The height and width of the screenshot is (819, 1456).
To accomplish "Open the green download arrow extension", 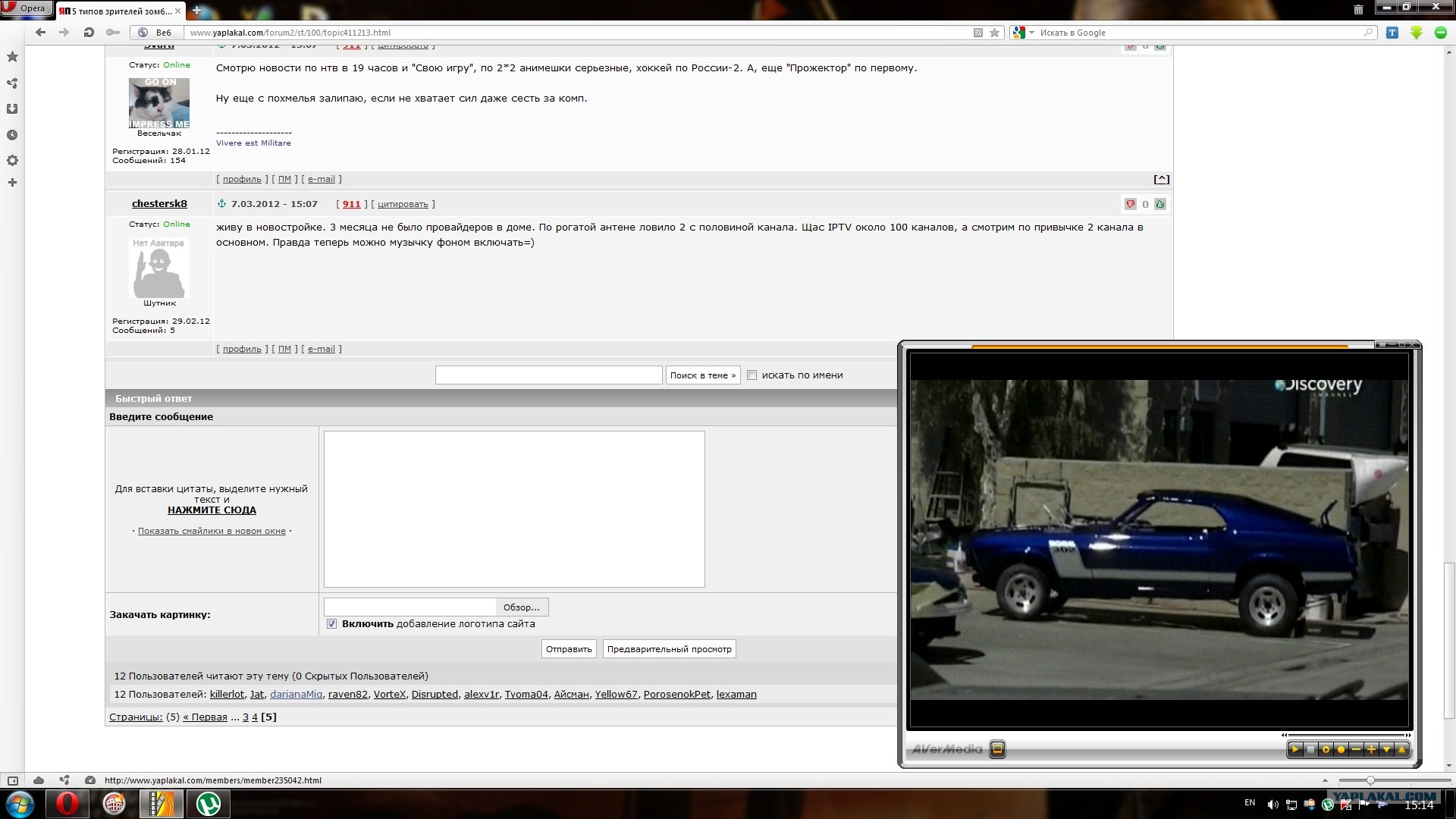I will click(x=1417, y=33).
